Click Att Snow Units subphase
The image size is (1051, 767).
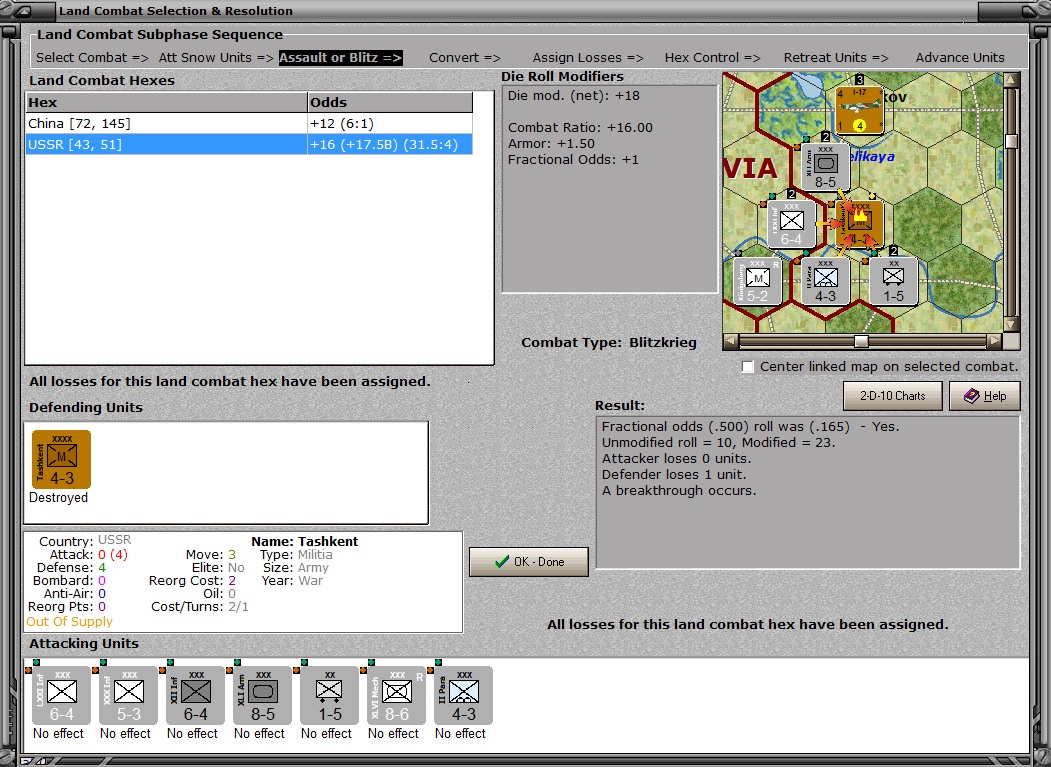tap(216, 58)
